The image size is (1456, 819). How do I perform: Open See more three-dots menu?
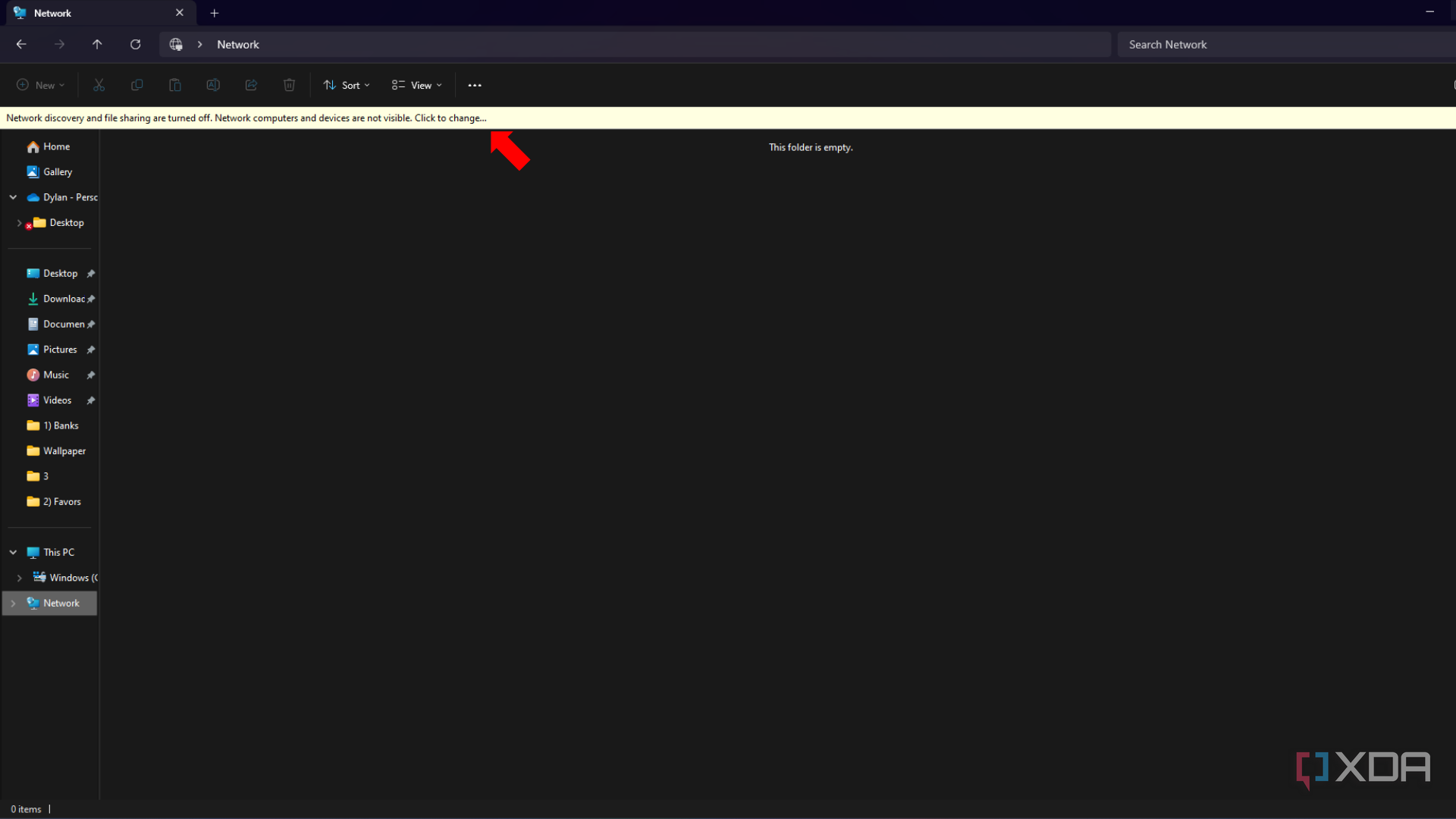[475, 85]
